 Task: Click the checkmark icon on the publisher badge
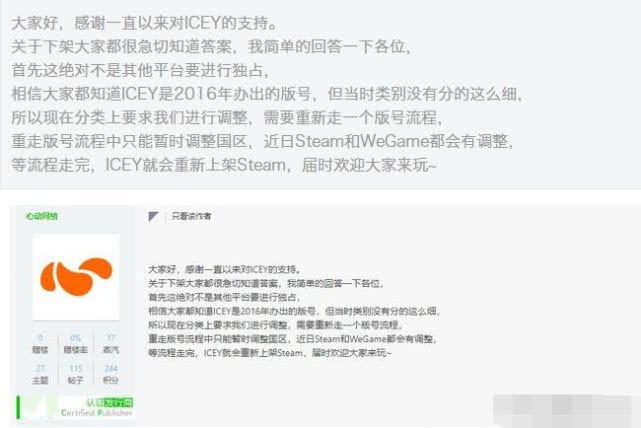pos(36,408)
